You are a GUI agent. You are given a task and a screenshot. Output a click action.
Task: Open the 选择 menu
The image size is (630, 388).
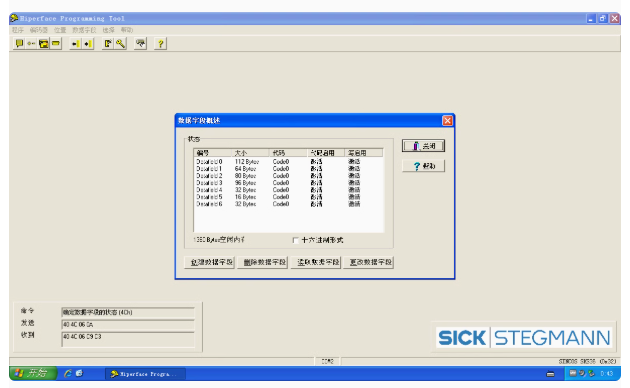coord(108,30)
